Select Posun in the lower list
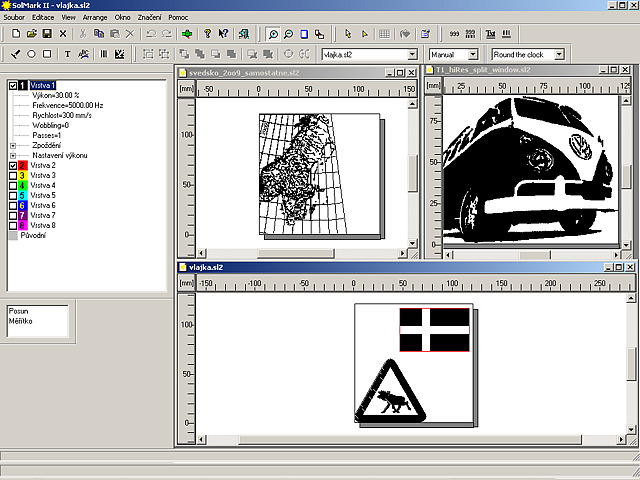This screenshot has height=480, width=640. [18, 311]
